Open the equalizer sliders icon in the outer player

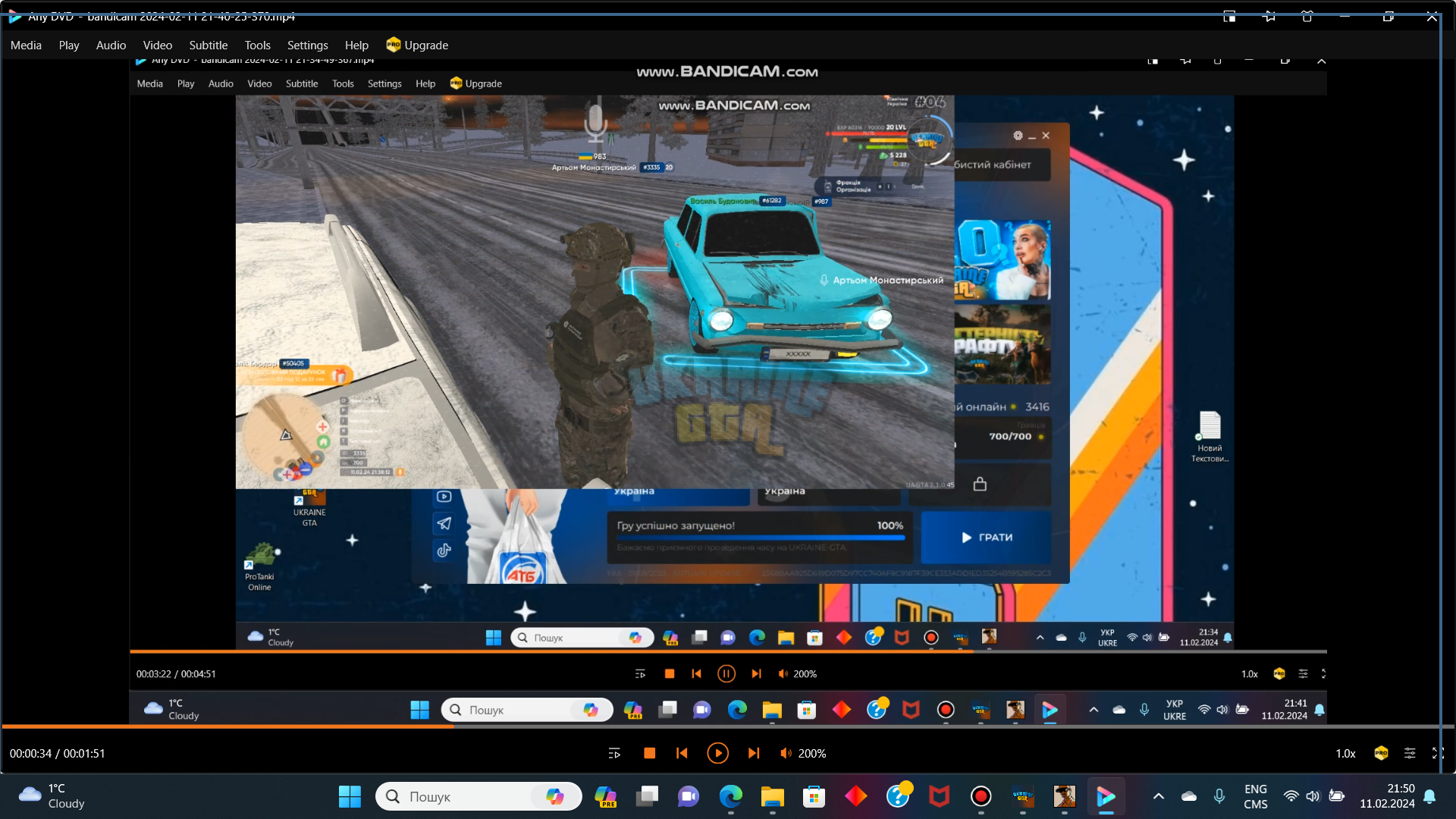click(x=1410, y=753)
